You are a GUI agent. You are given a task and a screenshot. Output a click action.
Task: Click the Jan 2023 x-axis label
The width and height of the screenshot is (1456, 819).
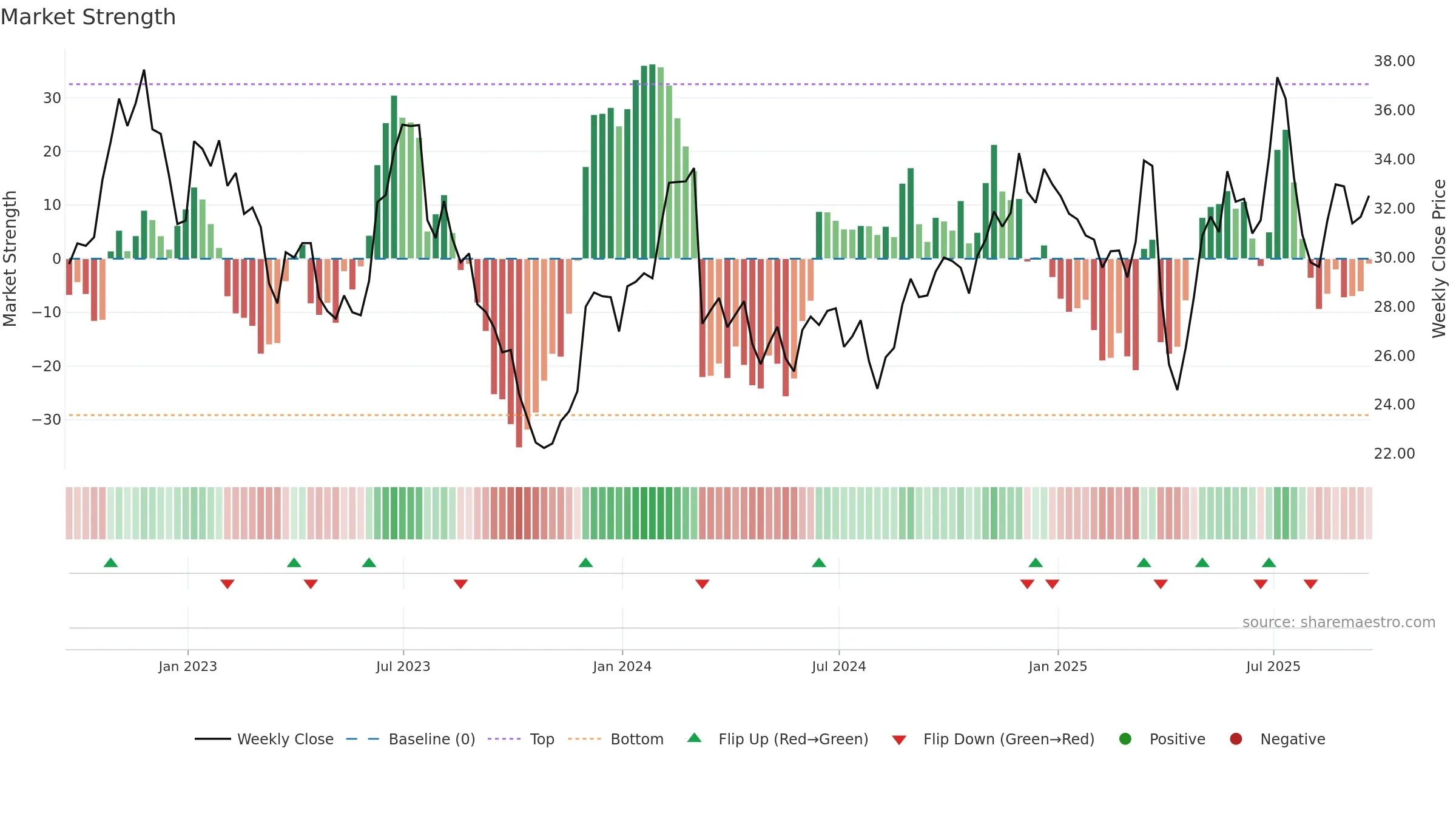[x=188, y=666]
